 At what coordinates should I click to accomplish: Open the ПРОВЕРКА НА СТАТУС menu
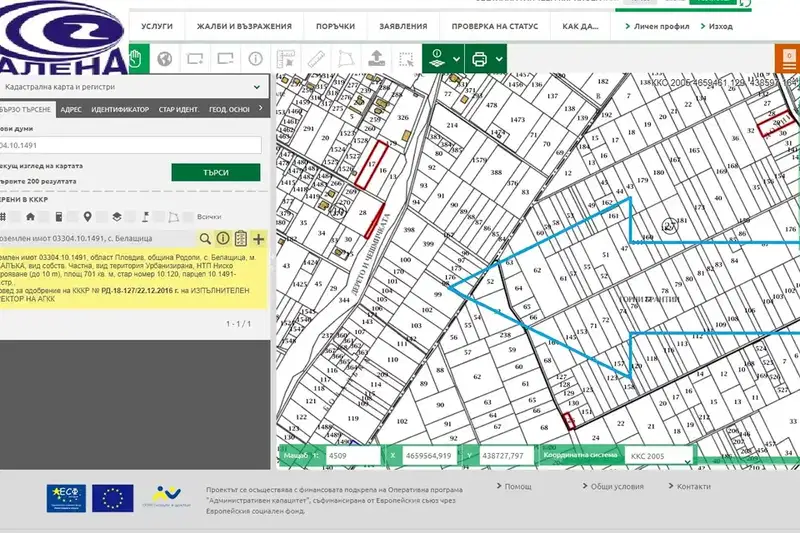495,27
